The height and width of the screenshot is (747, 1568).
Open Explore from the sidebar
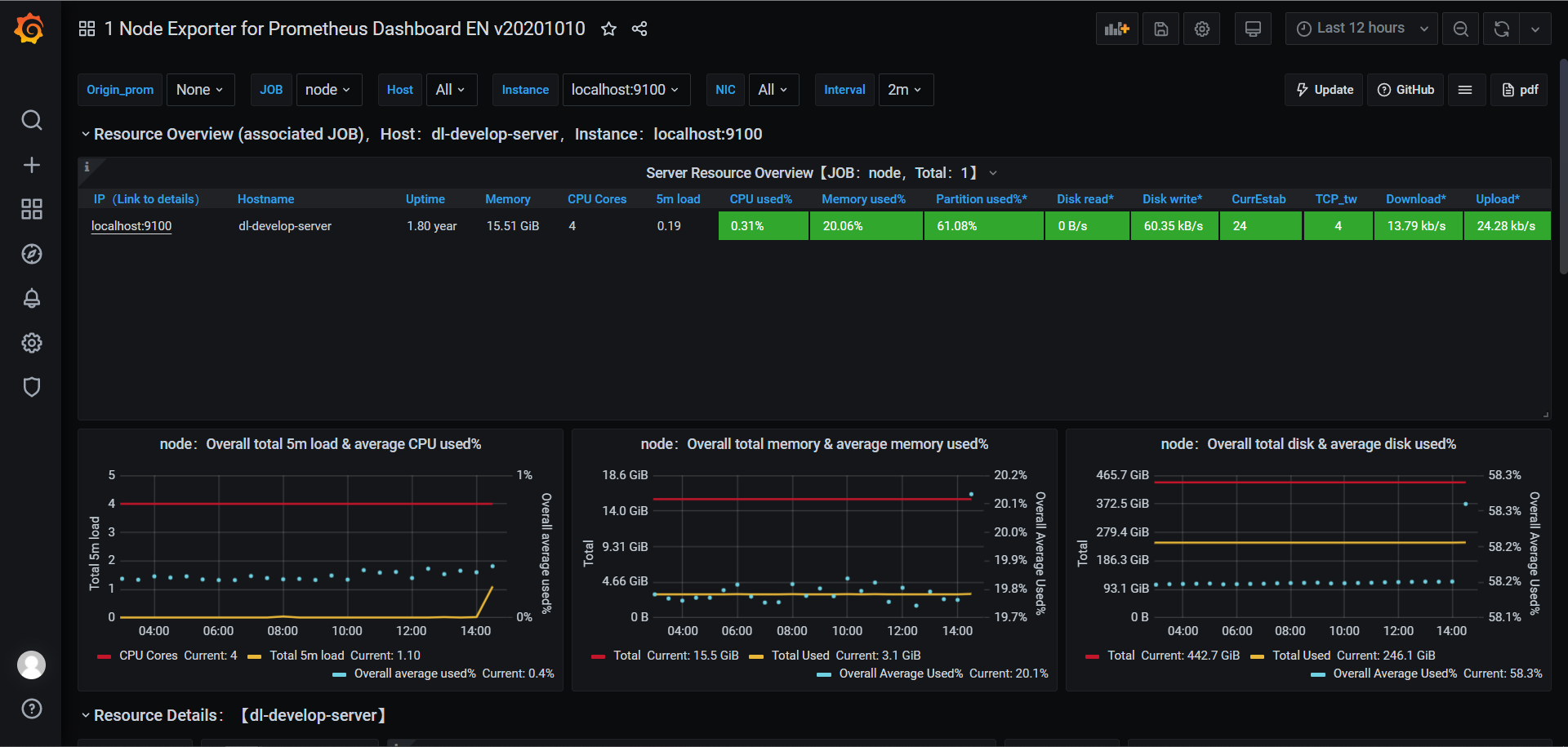click(x=31, y=254)
